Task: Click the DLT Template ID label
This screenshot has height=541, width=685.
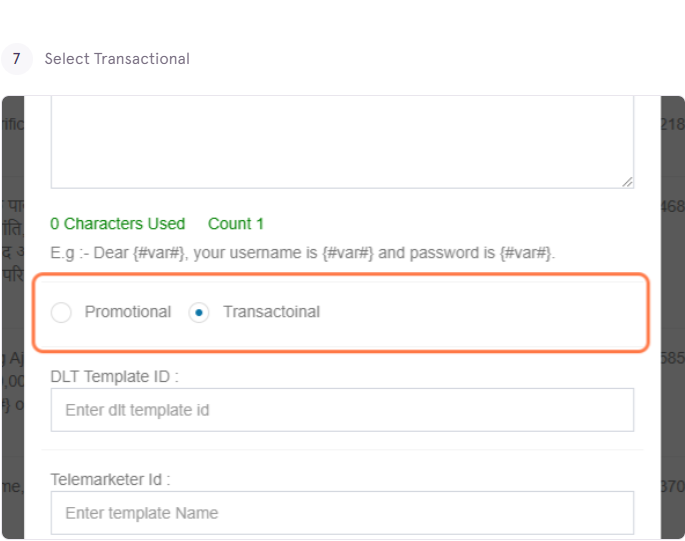Action: [114, 376]
